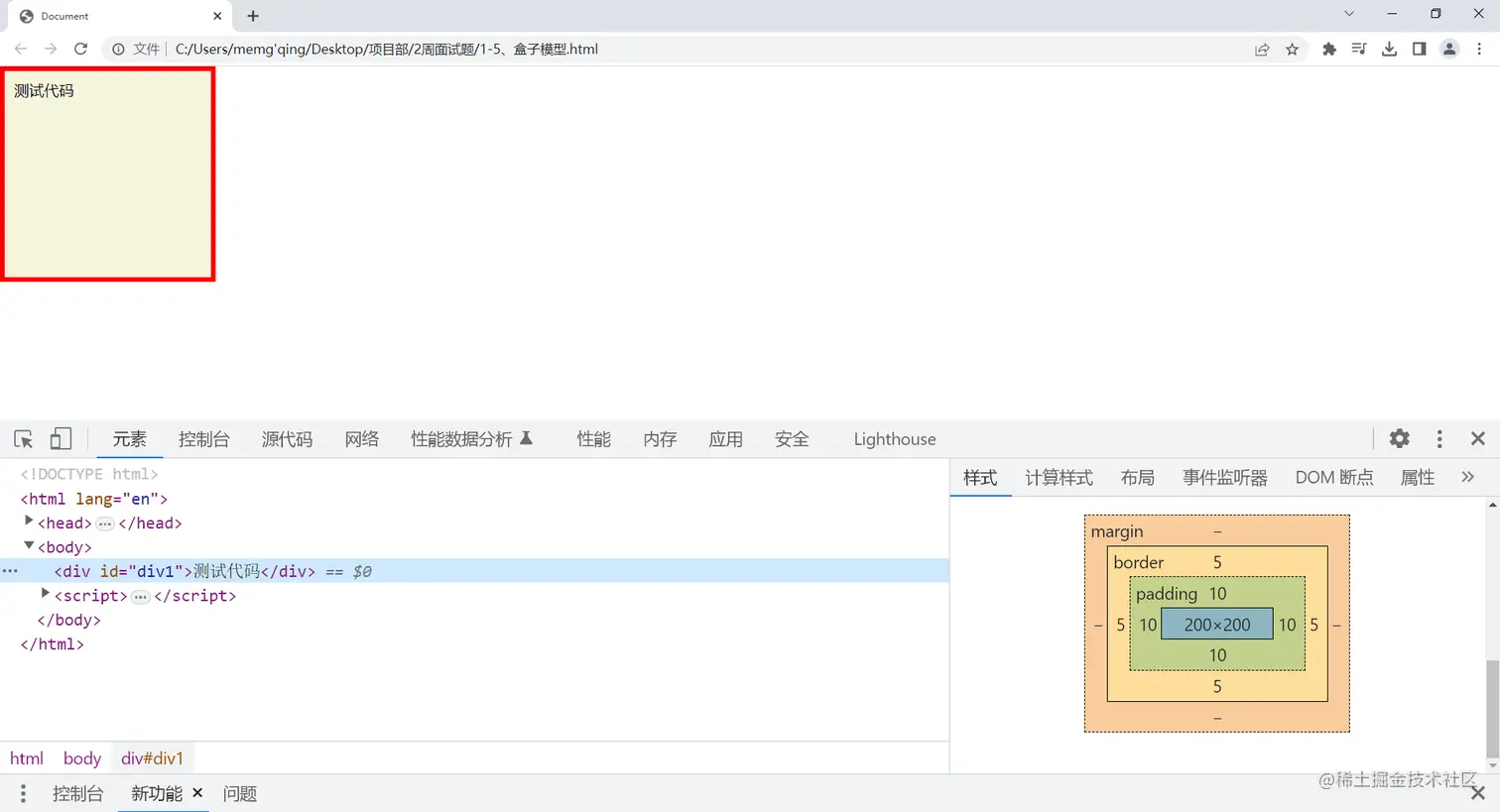Image resolution: width=1500 pixels, height=812 pixels.
Task: Switch to the 控制台 panel tab
Action: [x=203, y=439]
